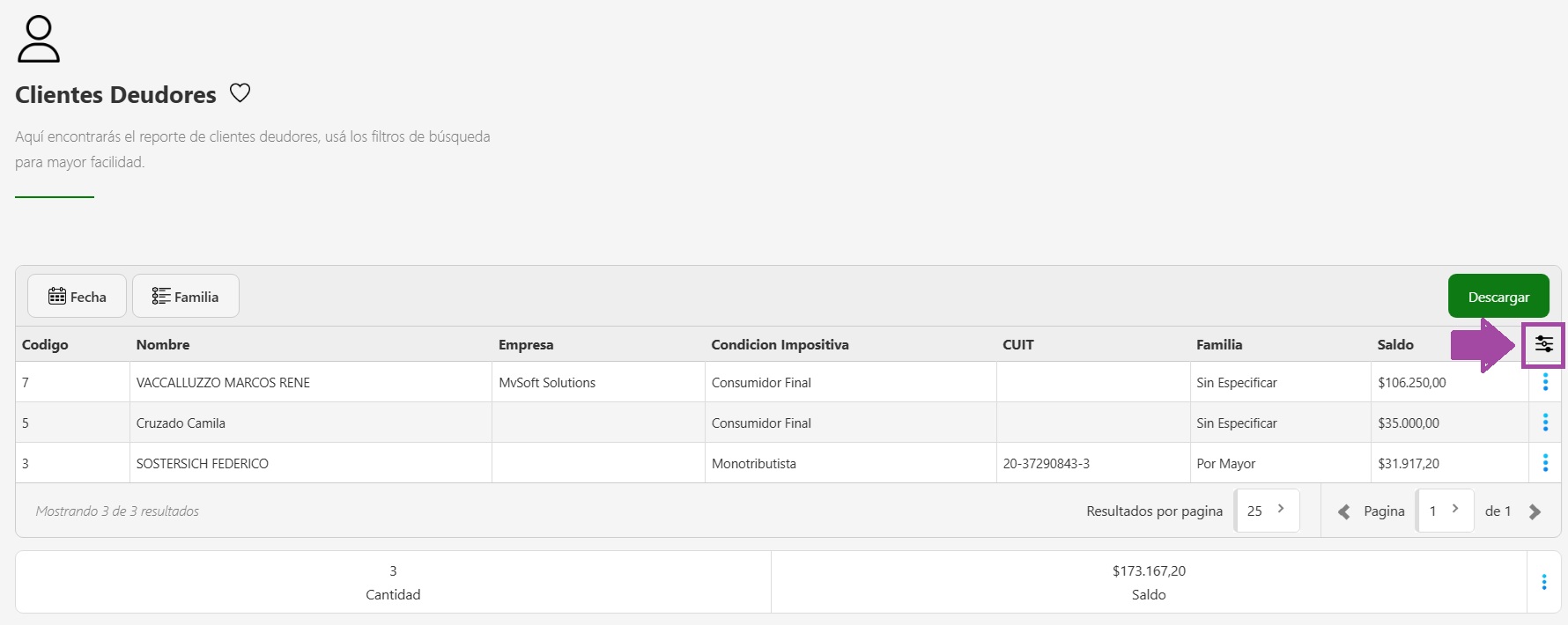Sort by the Nombre column header

pyautogui.click(x=163, y=345)
